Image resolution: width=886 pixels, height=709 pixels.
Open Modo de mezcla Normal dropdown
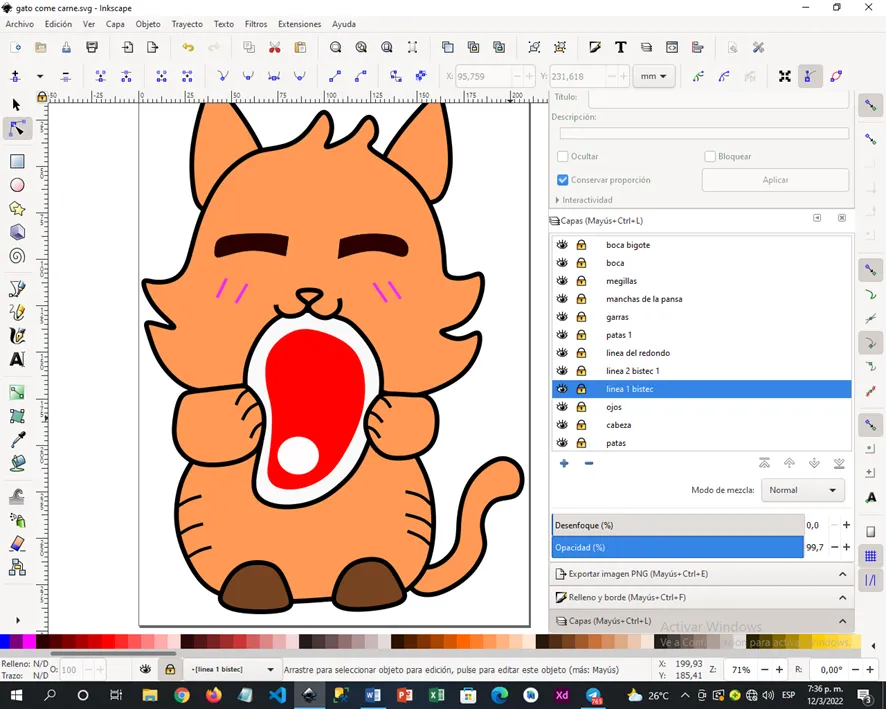point(803,490)
